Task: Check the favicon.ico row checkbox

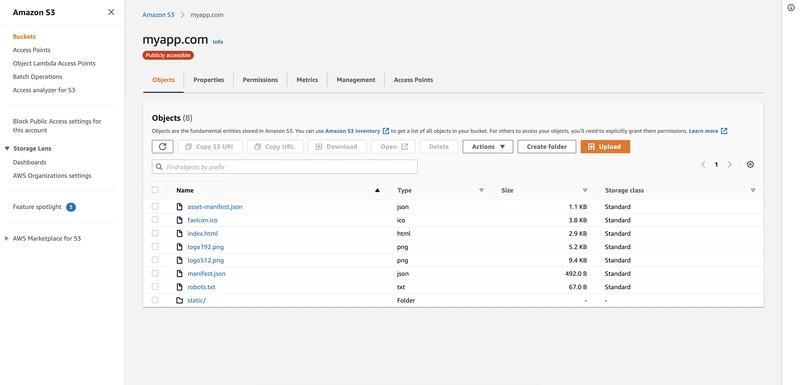Action: click(x=155, y=220)
